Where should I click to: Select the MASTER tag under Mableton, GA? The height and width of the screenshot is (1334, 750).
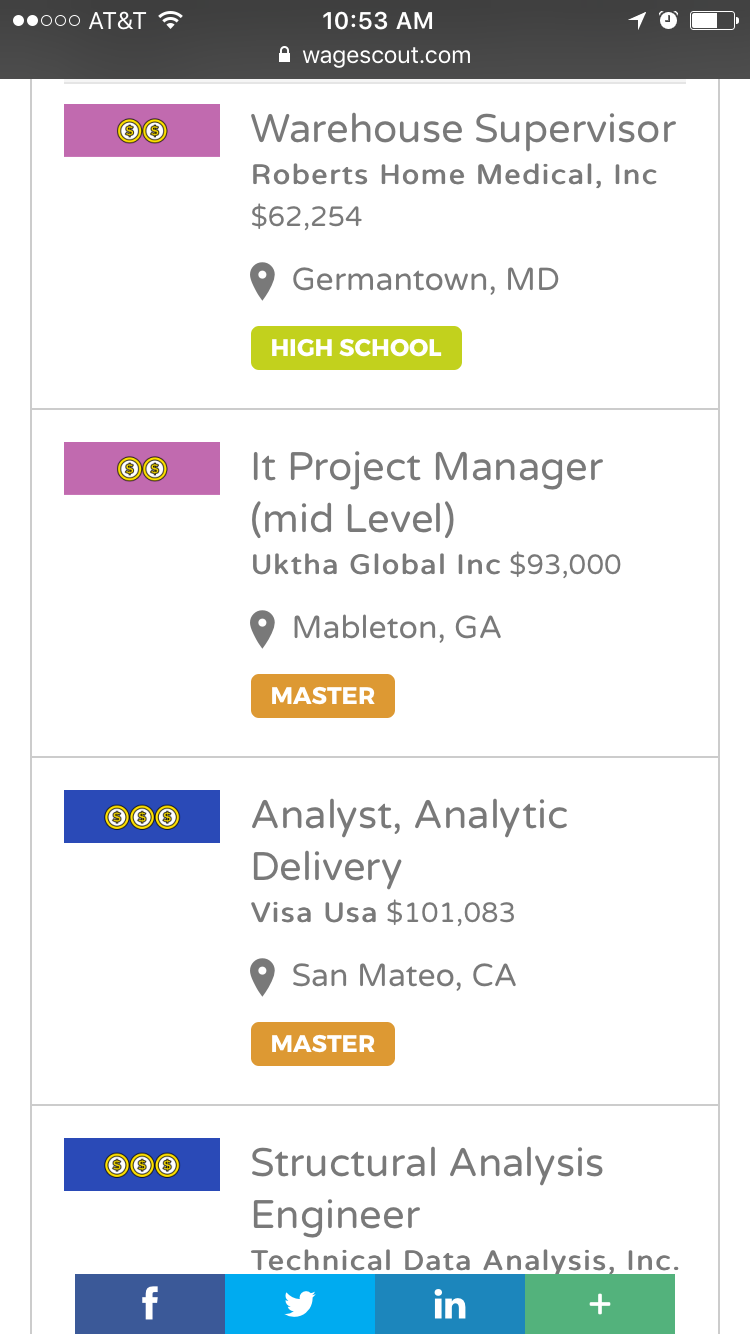point(323,696)
